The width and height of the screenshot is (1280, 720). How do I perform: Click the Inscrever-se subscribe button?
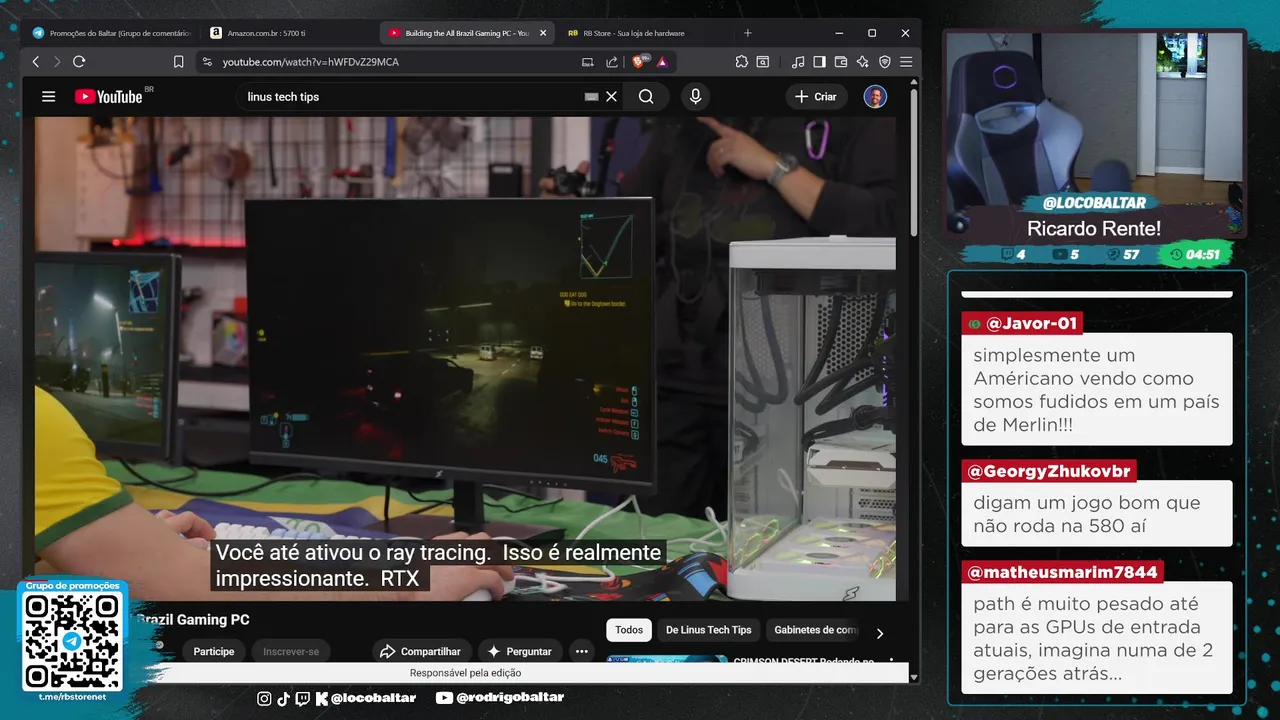291,651
